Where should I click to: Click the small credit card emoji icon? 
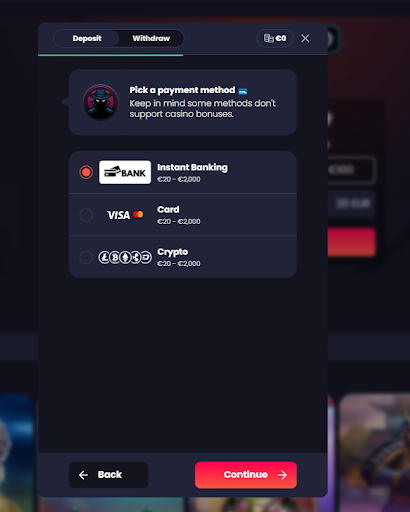[x=243, y=91]
